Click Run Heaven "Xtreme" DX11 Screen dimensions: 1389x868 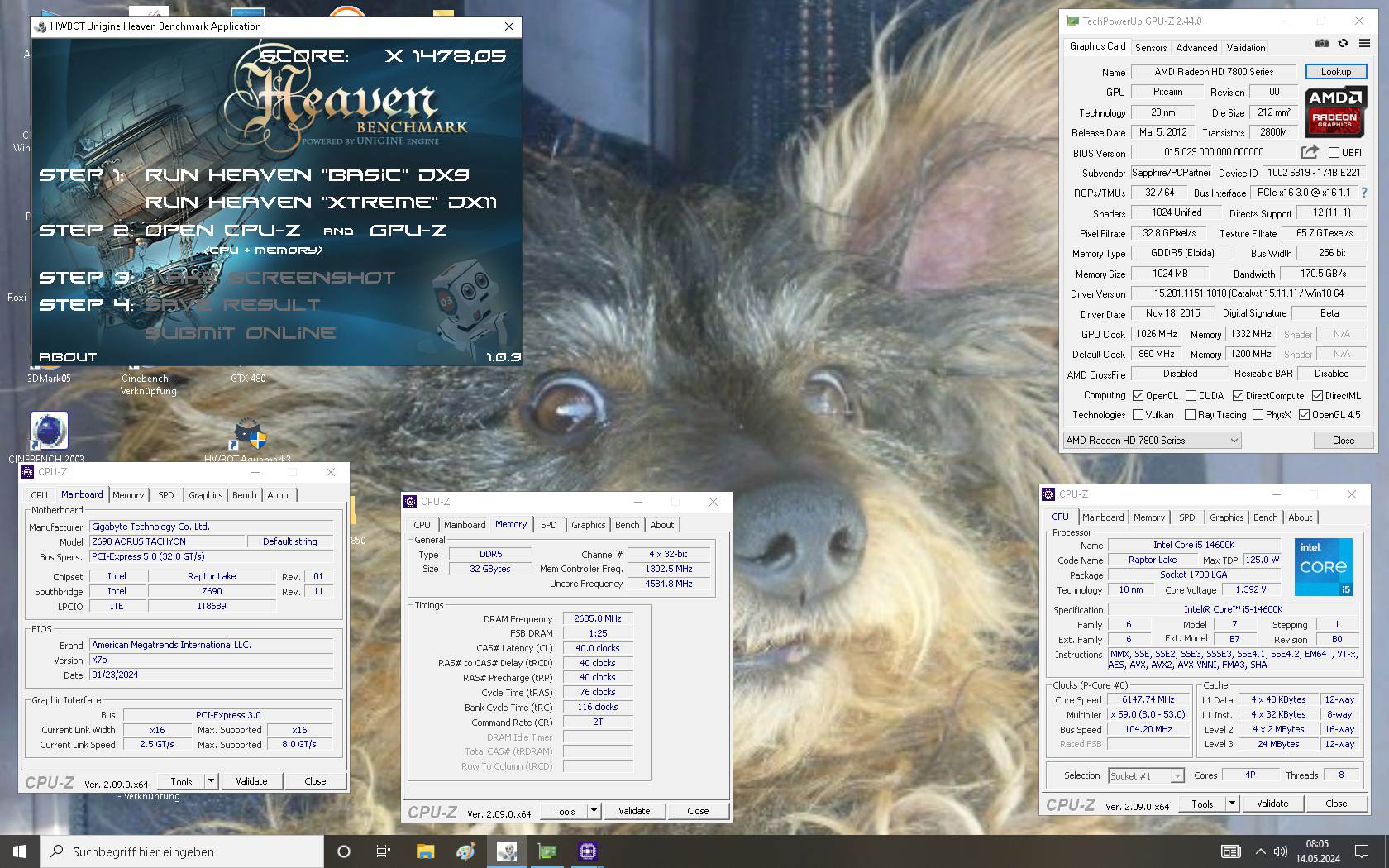(321, 203)
